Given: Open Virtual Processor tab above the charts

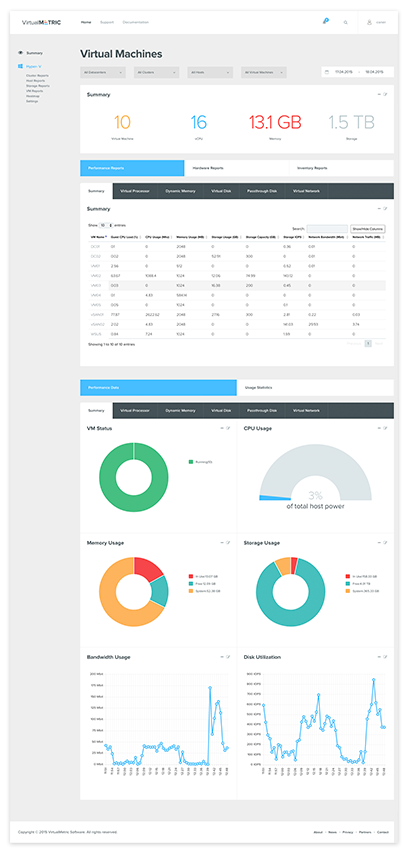Looking at the screenshot, I should coord(135,410).
